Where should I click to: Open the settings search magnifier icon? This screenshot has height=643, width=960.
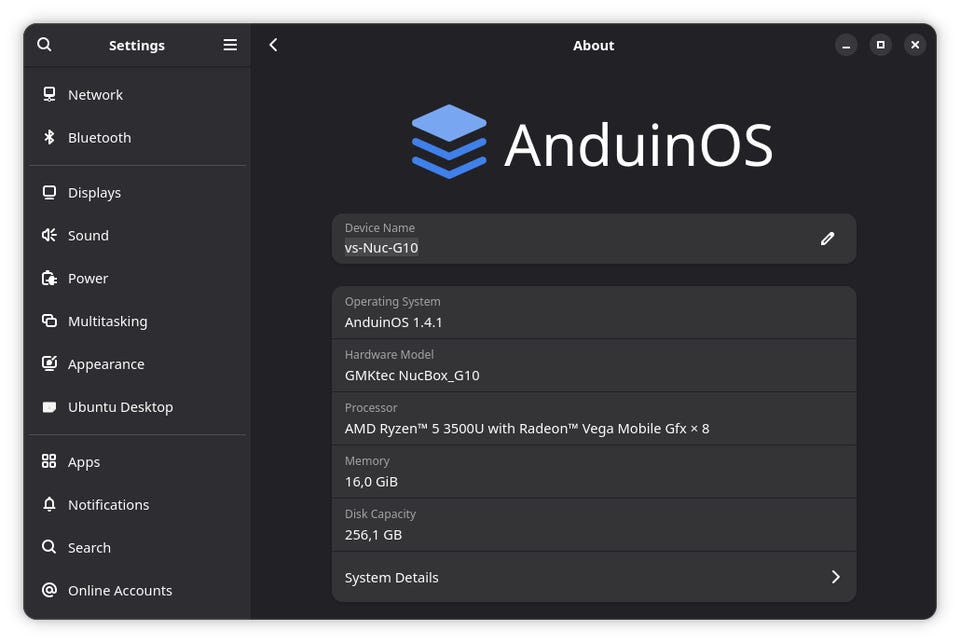tap(44, 45)
